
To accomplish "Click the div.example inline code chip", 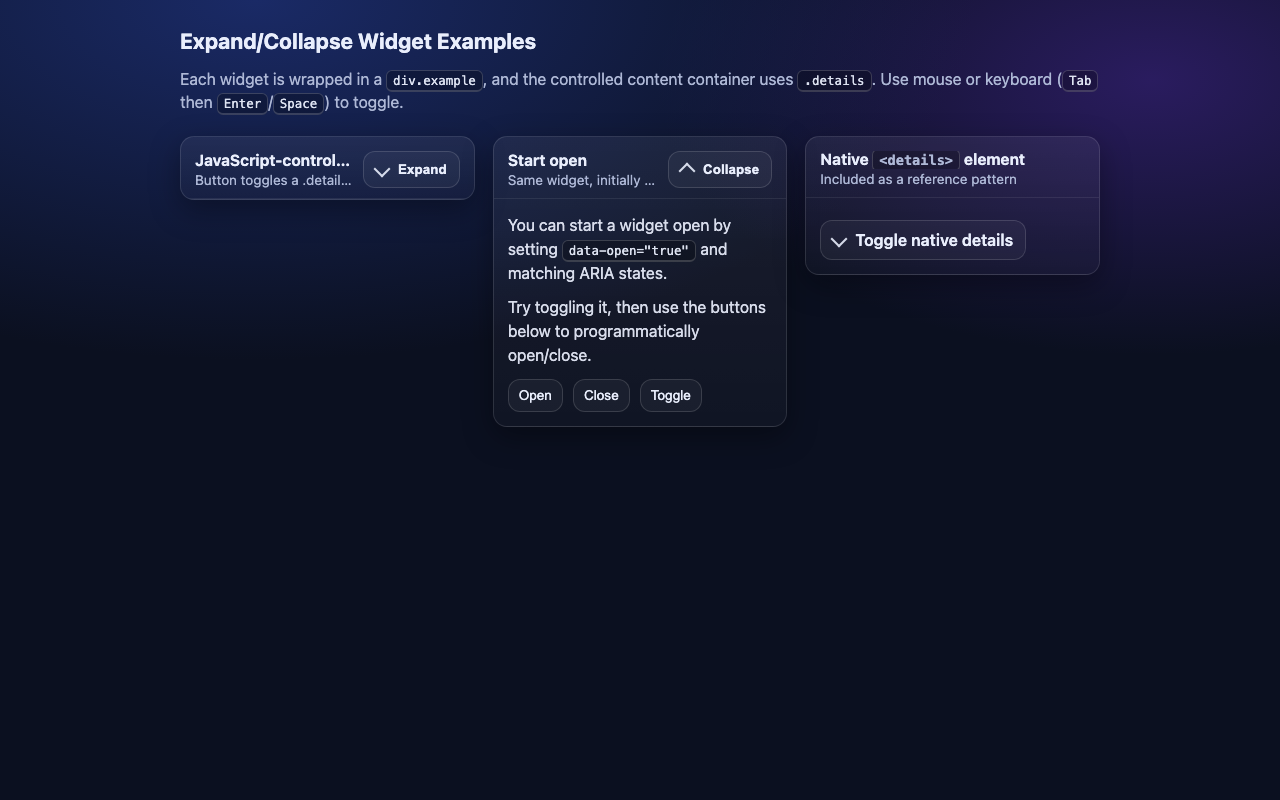I will point(434,80).
